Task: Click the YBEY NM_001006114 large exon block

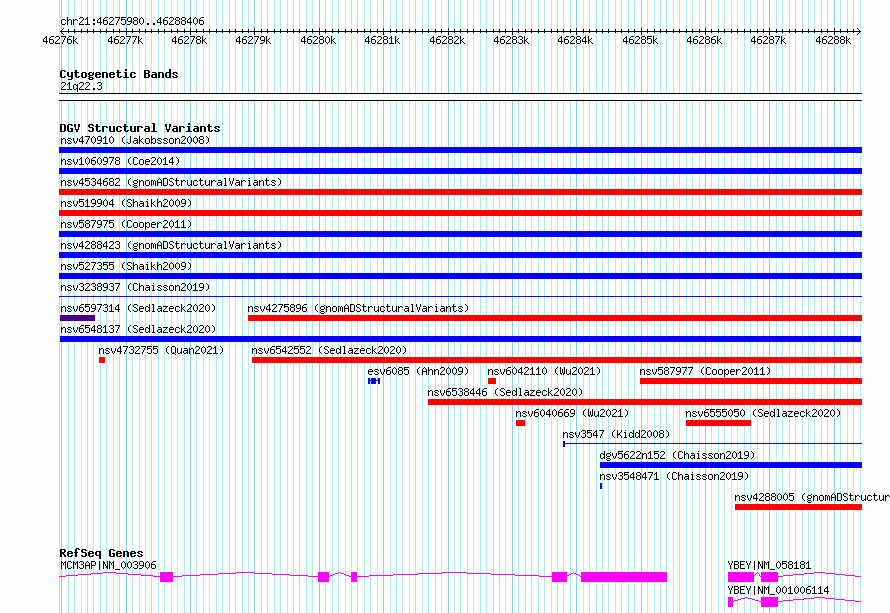Action: point(769,602)
